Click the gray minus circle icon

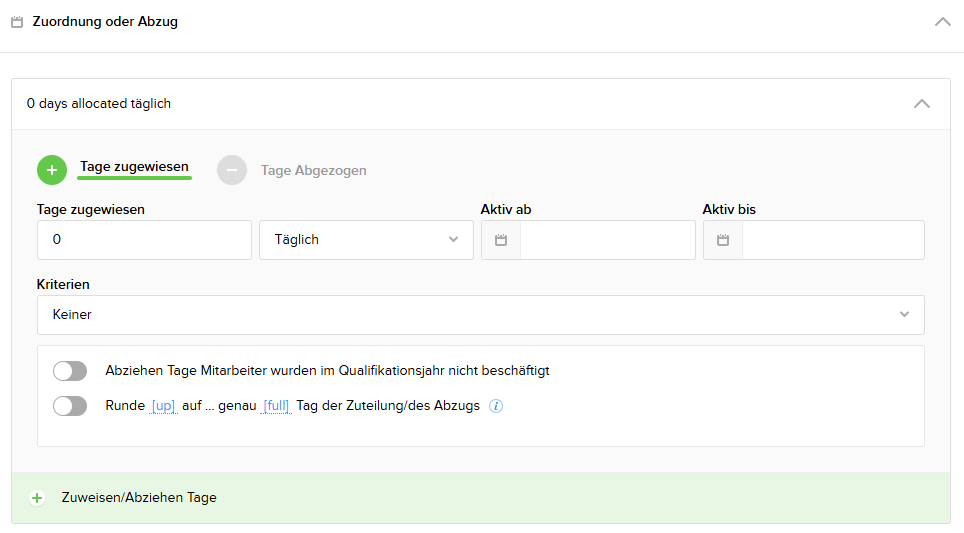pyautogui.click(x=231, y=170)
